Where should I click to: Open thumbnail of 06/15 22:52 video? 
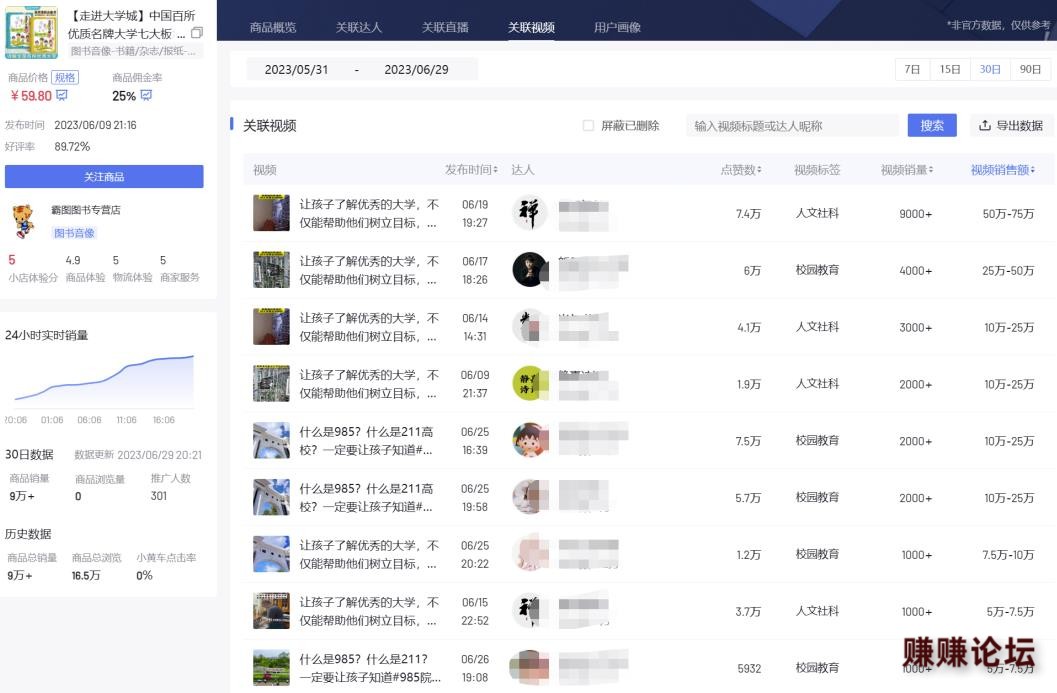coord(271,611)
